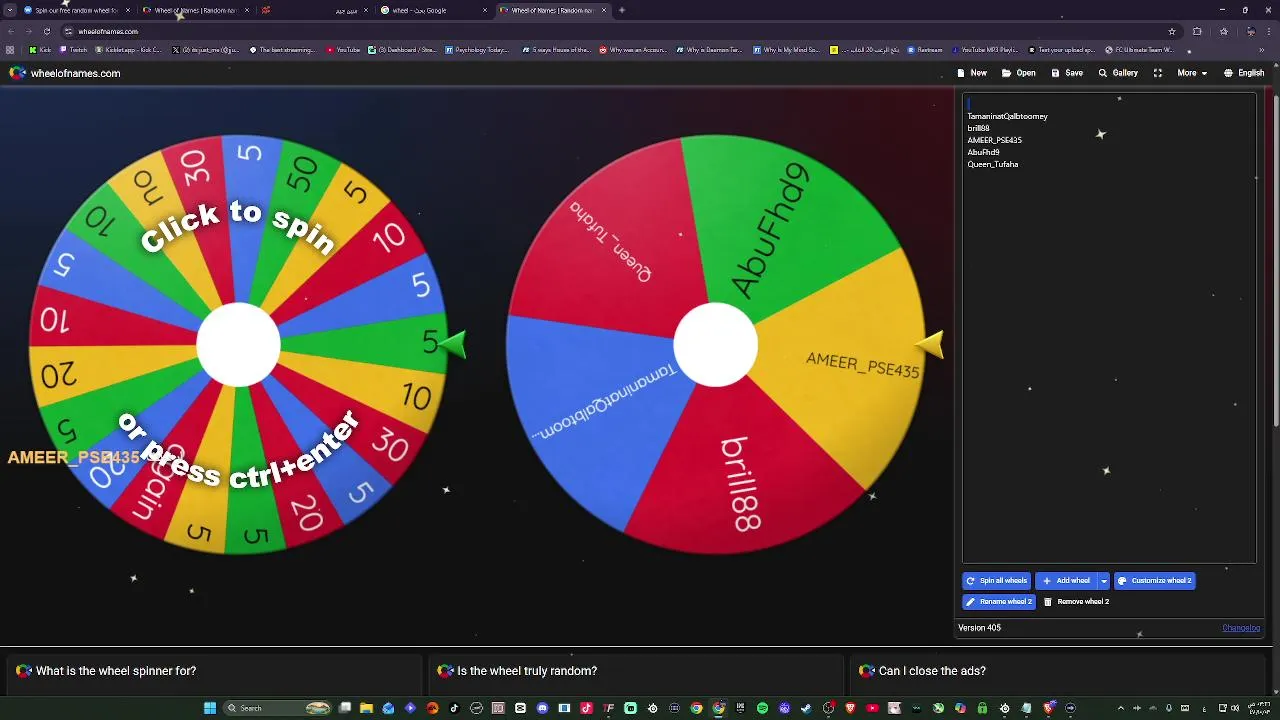Show hidden system tray icons chevron
The width and height of the screenshot is (1280, 720).
tap(1120, 708)
